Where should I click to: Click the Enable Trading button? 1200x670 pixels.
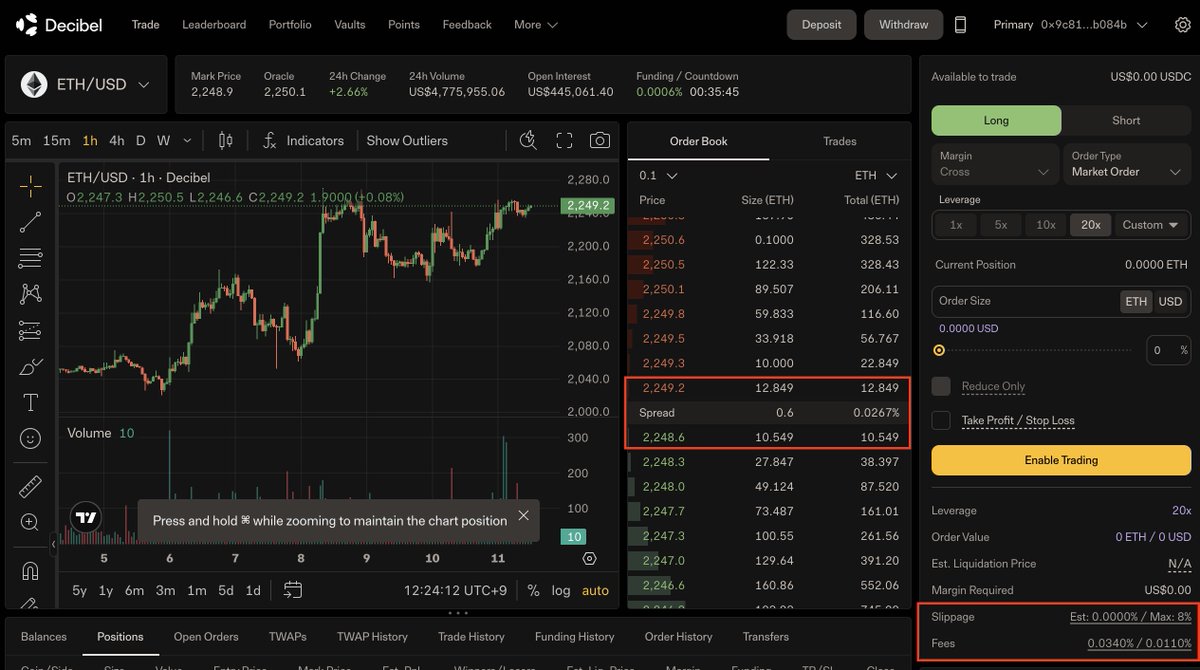click(x=1061, y=460)
